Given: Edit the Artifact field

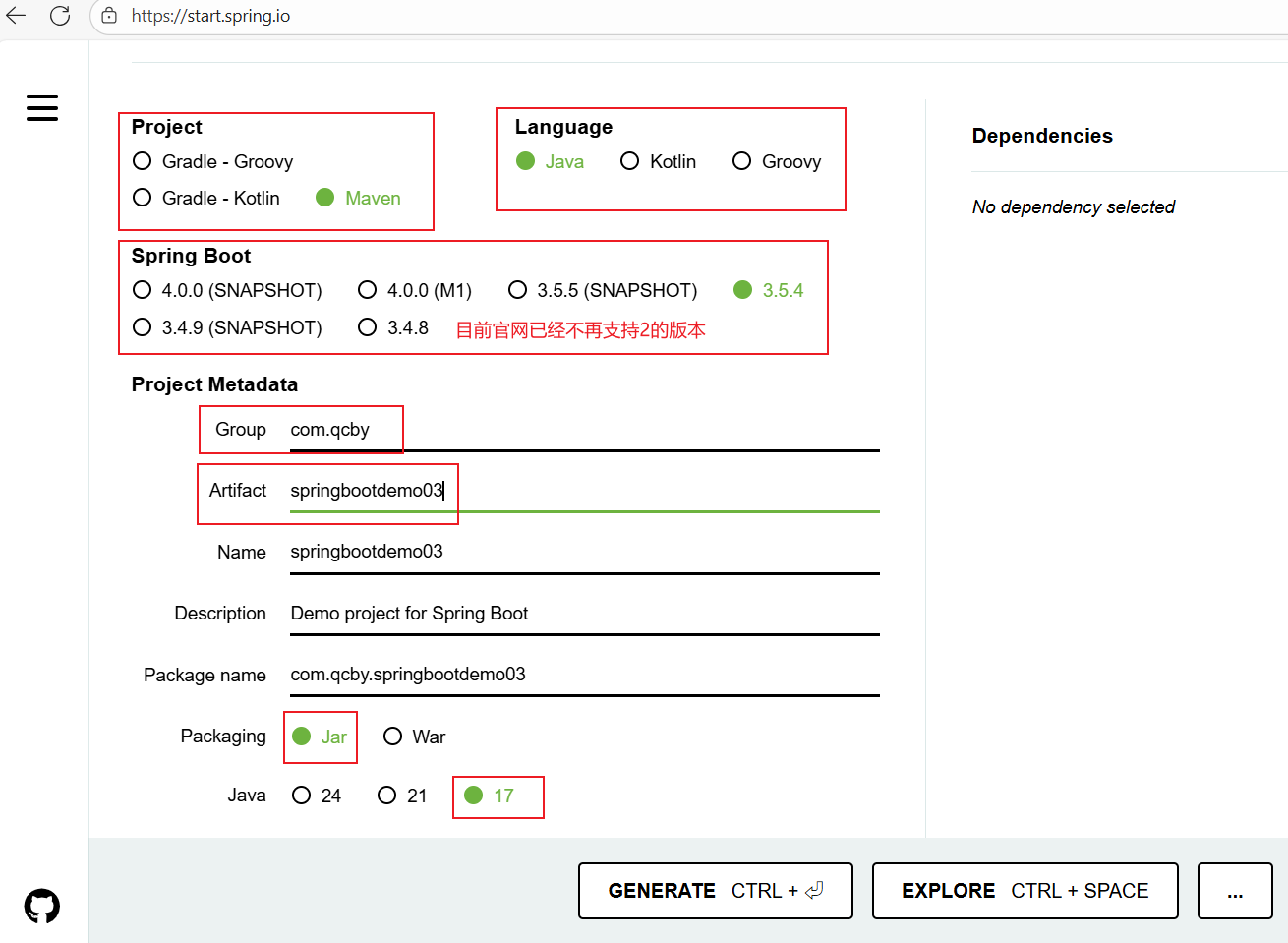Looking at the screenshot, I should point(584,491).
